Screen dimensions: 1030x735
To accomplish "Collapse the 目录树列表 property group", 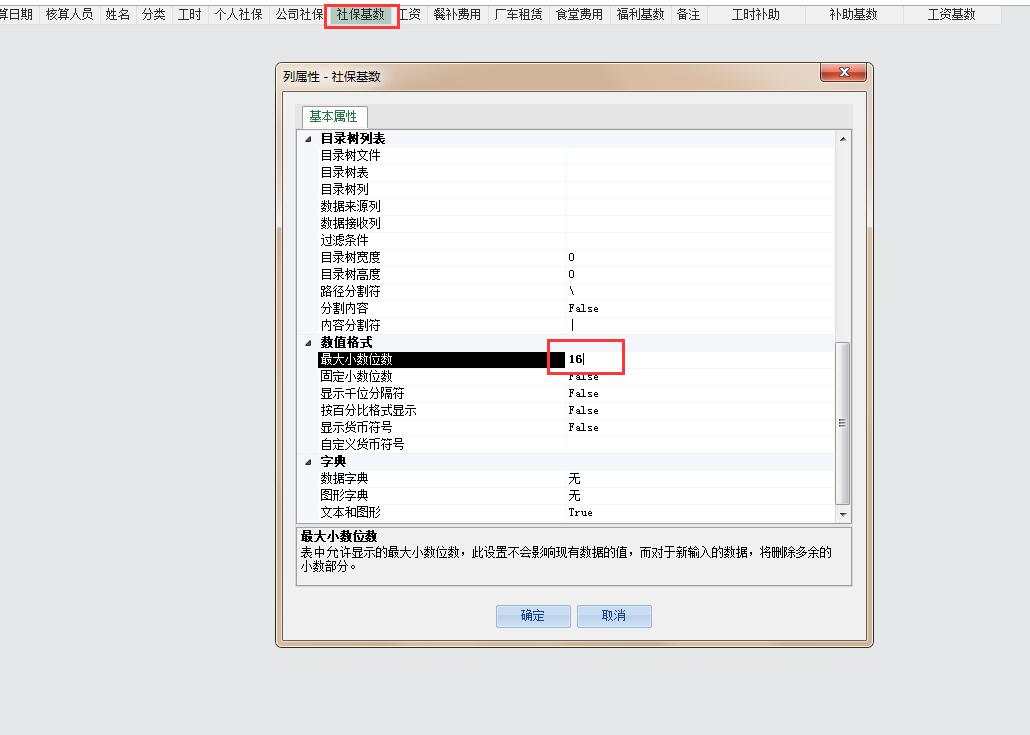I will click(308, 139).
